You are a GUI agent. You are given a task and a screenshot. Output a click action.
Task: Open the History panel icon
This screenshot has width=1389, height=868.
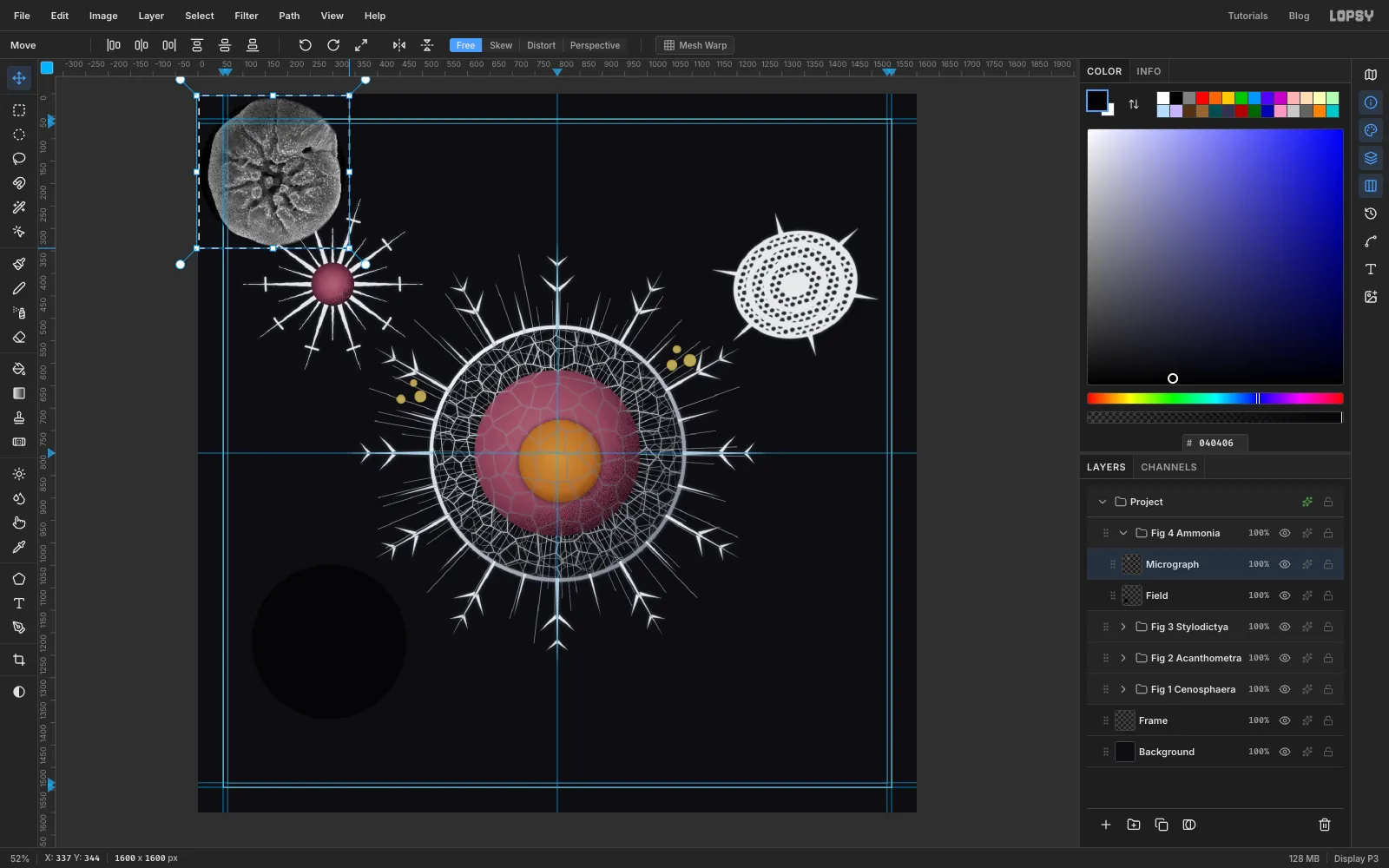(x=1371, y=214)
